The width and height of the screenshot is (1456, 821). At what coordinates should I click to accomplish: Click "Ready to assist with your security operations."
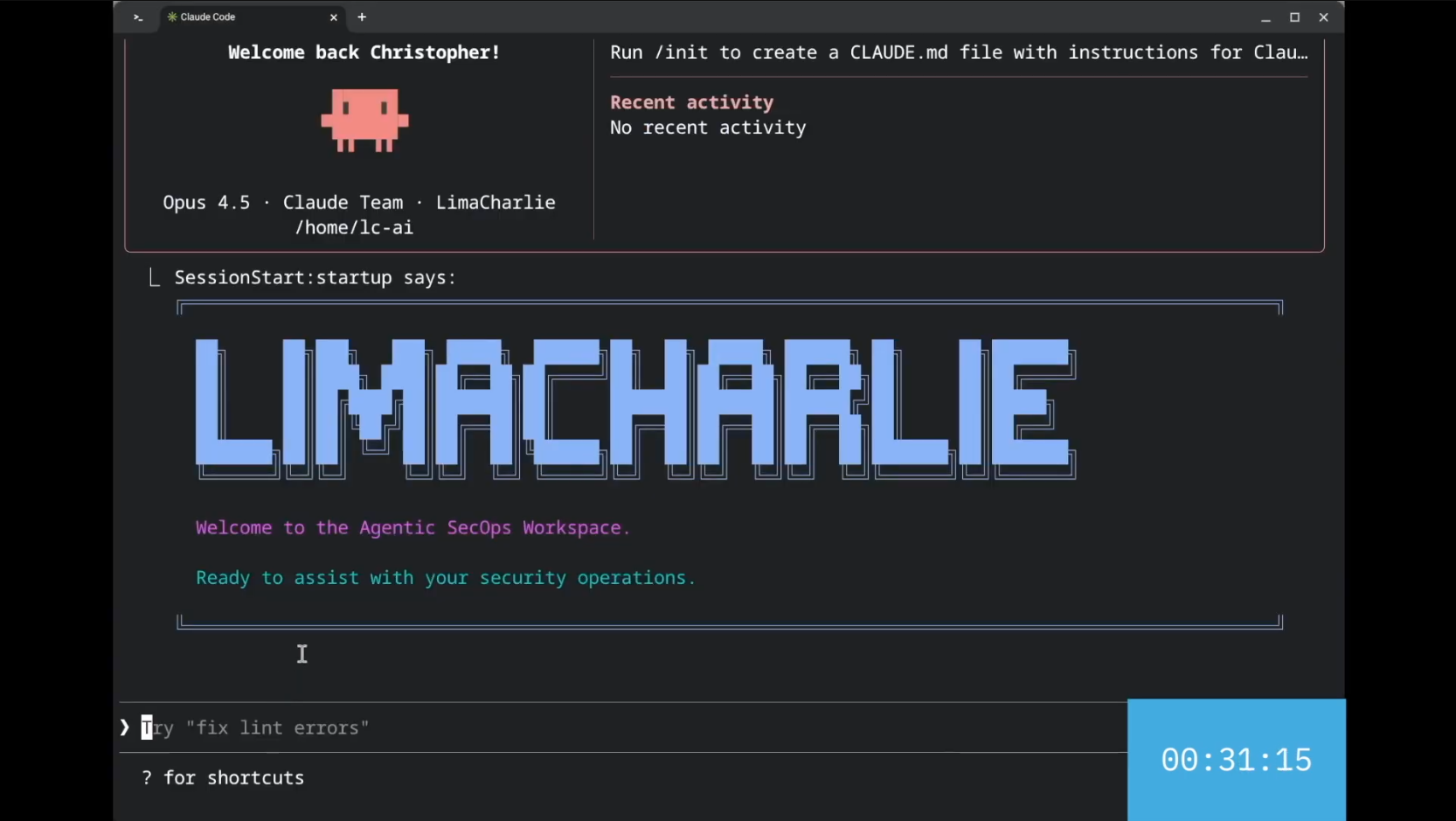(x=446, y=578)
